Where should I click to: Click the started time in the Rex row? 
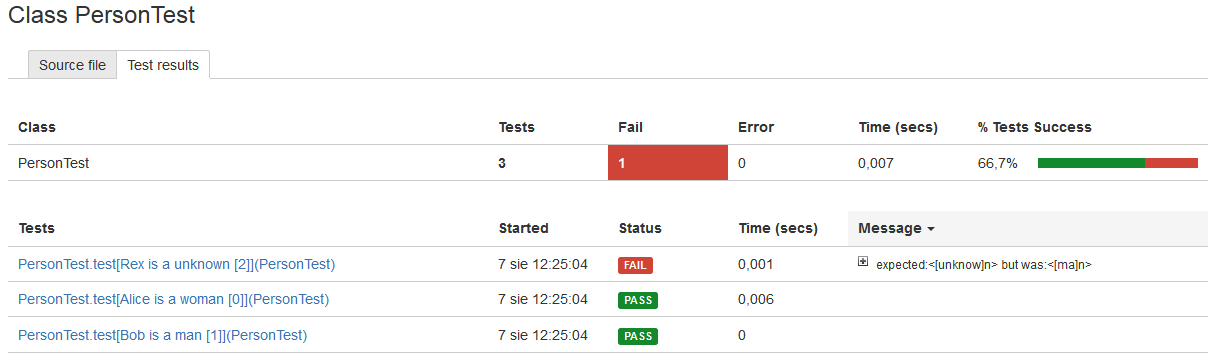[x=543, y=264]
